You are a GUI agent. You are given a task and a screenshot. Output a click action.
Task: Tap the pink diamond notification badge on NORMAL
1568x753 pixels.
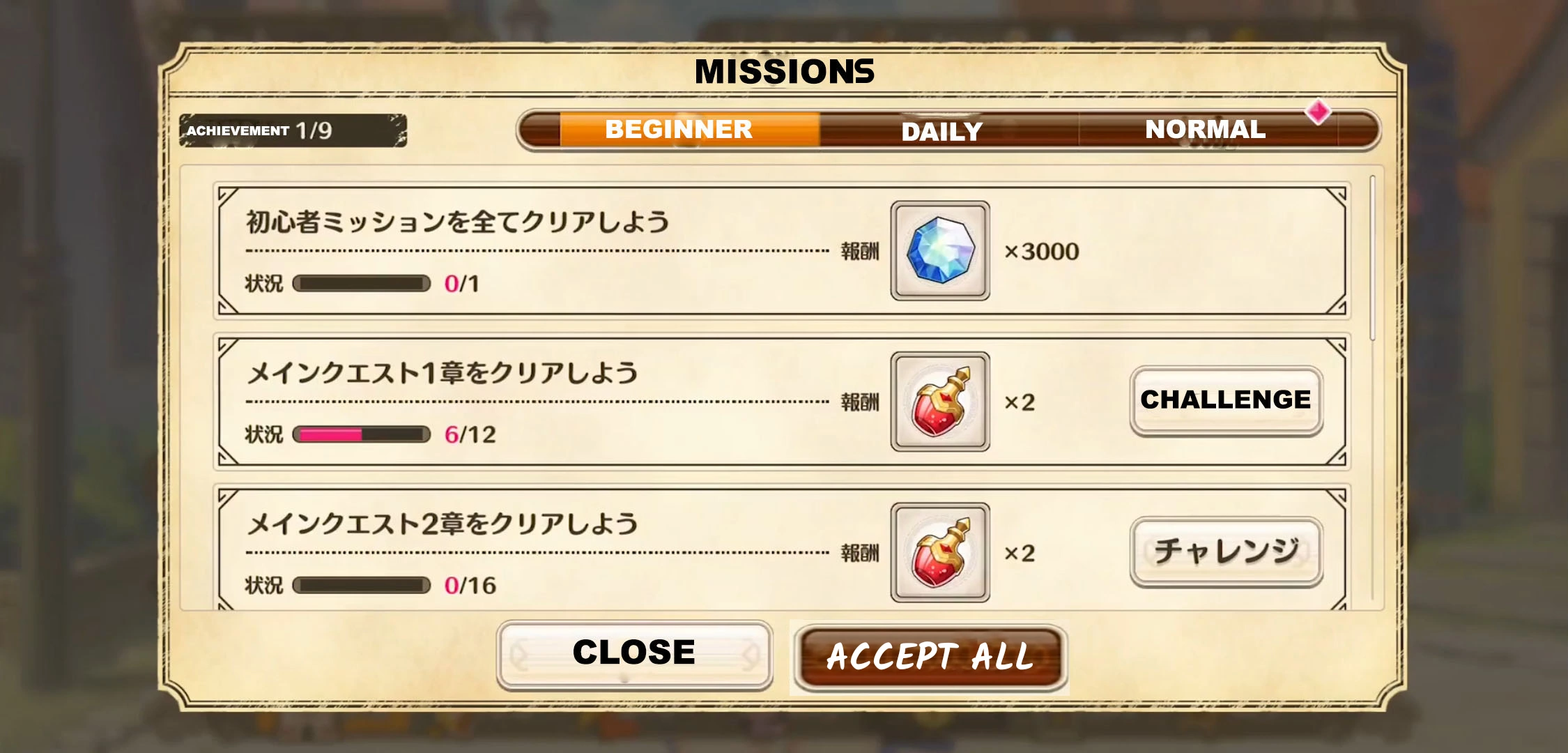coord(1318,112)
